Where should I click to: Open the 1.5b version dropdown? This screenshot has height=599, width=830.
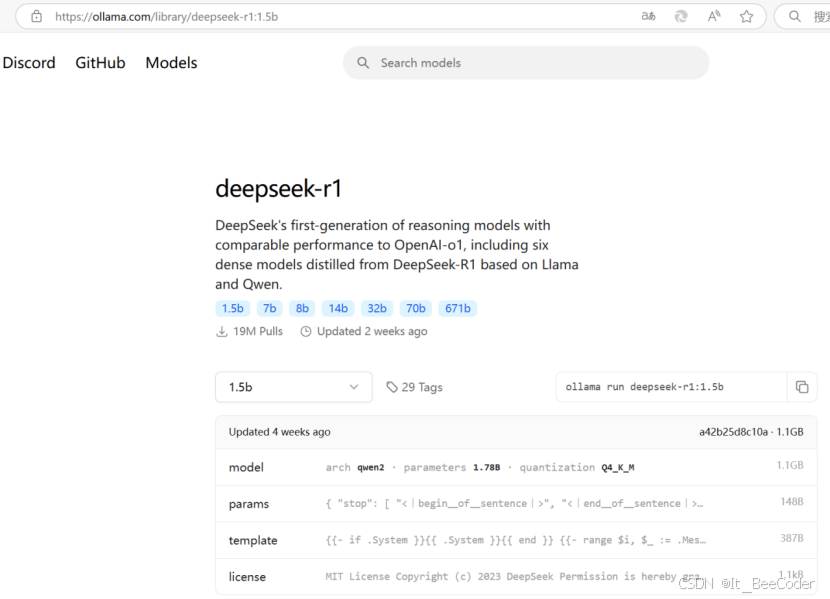294,387
